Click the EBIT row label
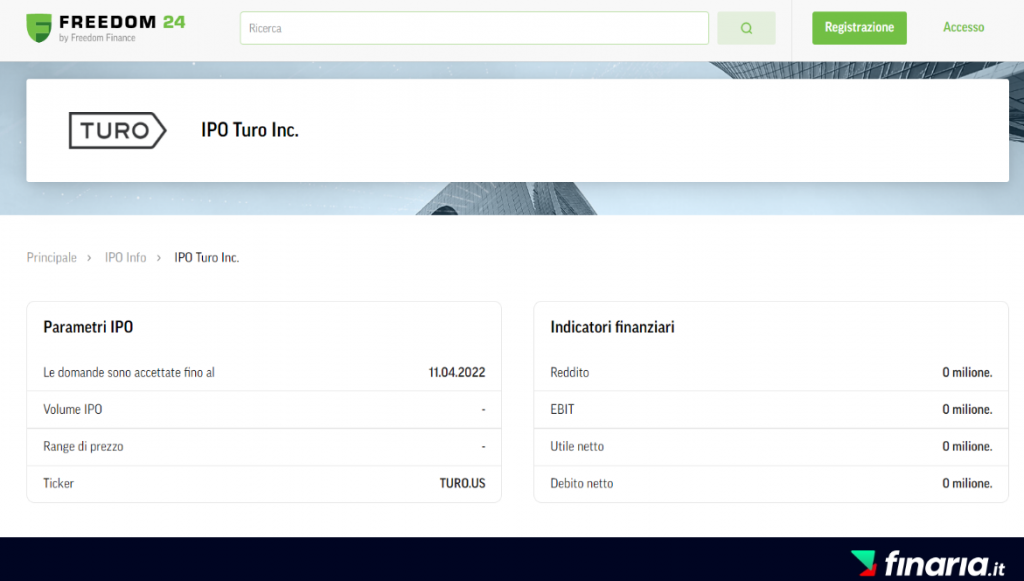 pos(562,409)
